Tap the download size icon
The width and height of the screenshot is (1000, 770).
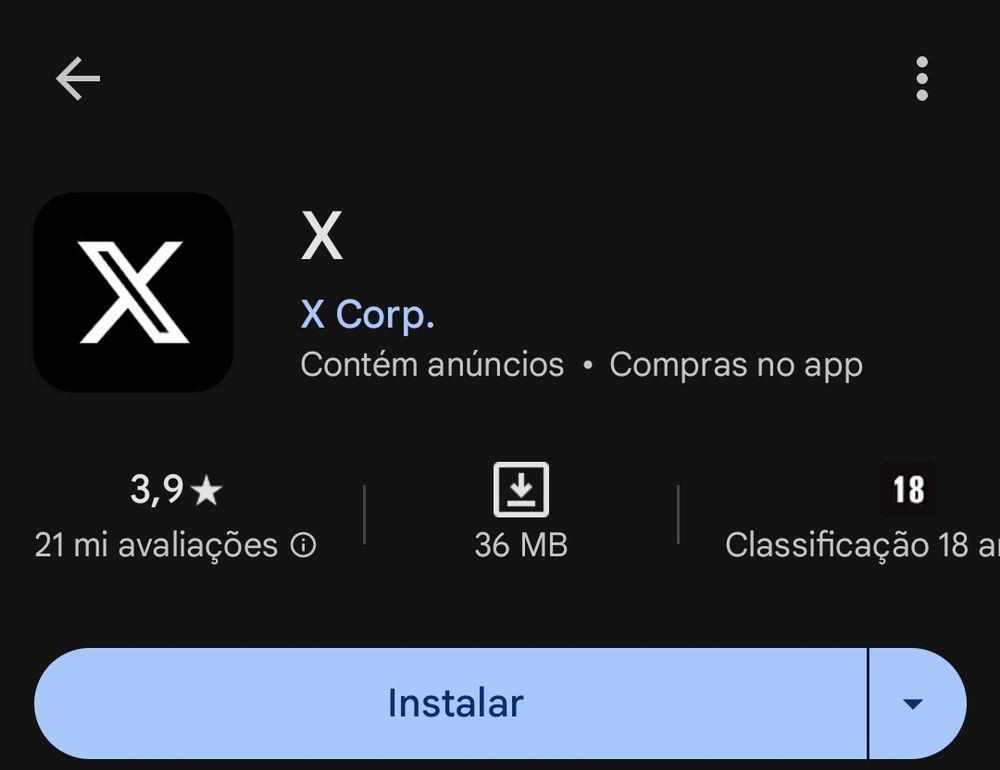pyautogui.click(x=521, y=489)
